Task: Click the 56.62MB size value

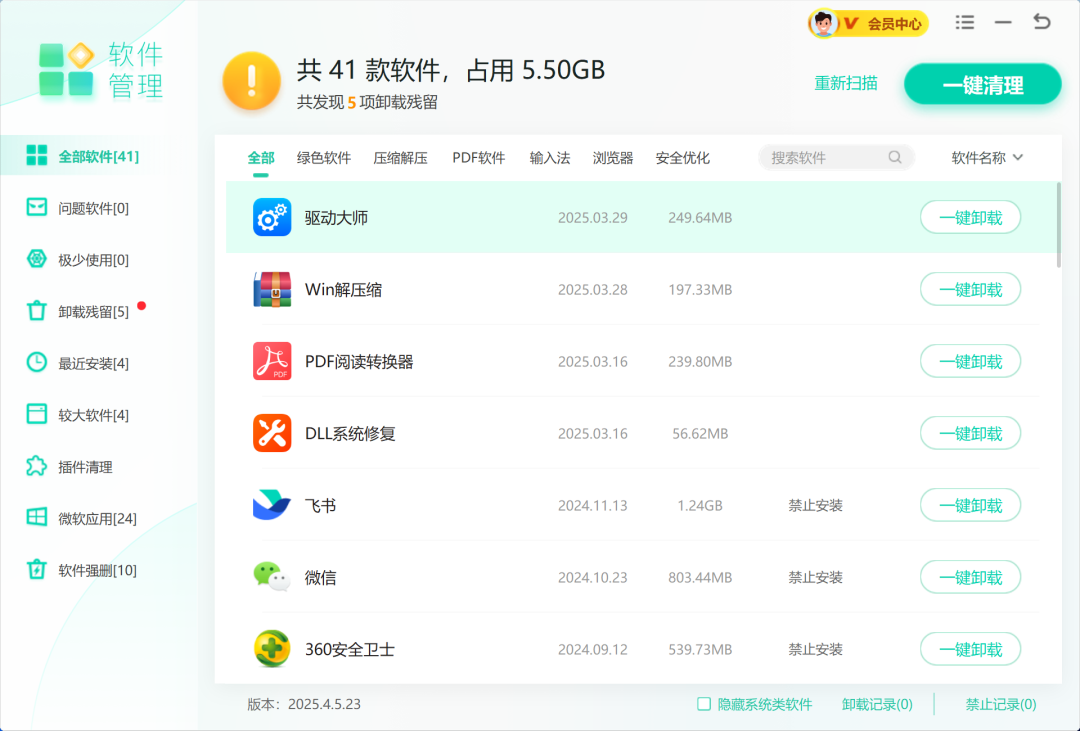Action: 700,433
